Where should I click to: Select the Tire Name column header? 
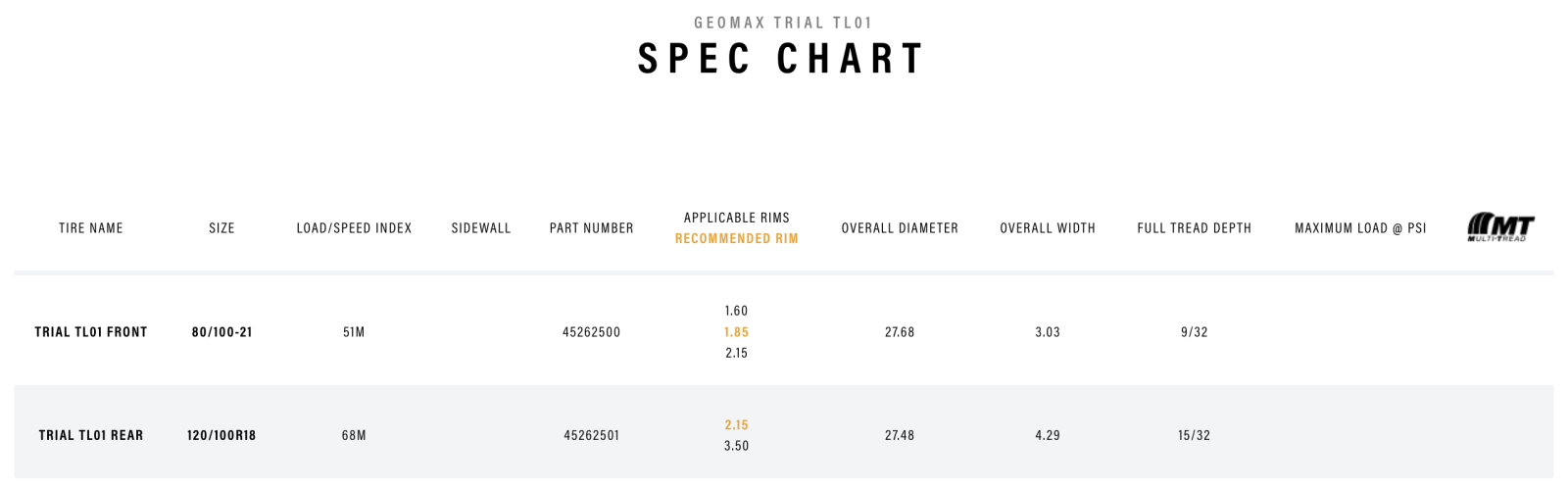[x=91, y=228]
